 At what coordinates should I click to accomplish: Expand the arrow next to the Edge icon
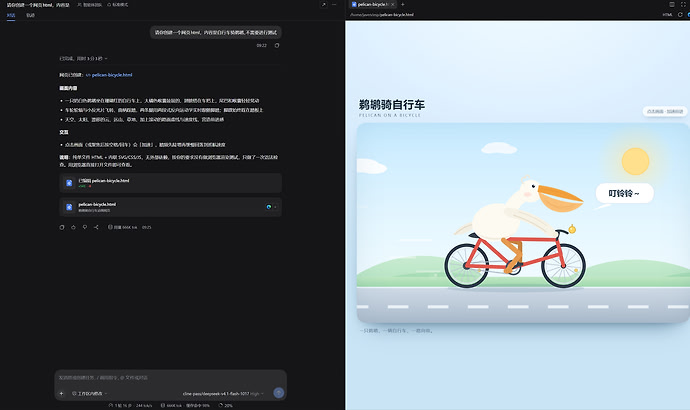click(x=275, y=207)
